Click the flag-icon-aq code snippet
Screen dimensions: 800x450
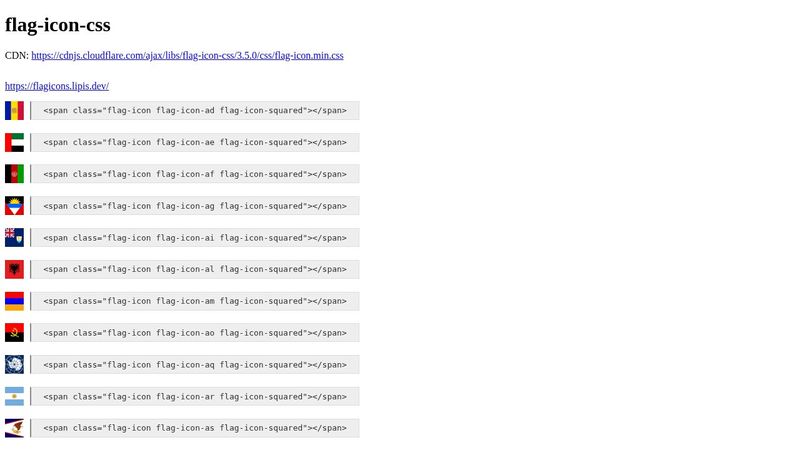(195, 364)
